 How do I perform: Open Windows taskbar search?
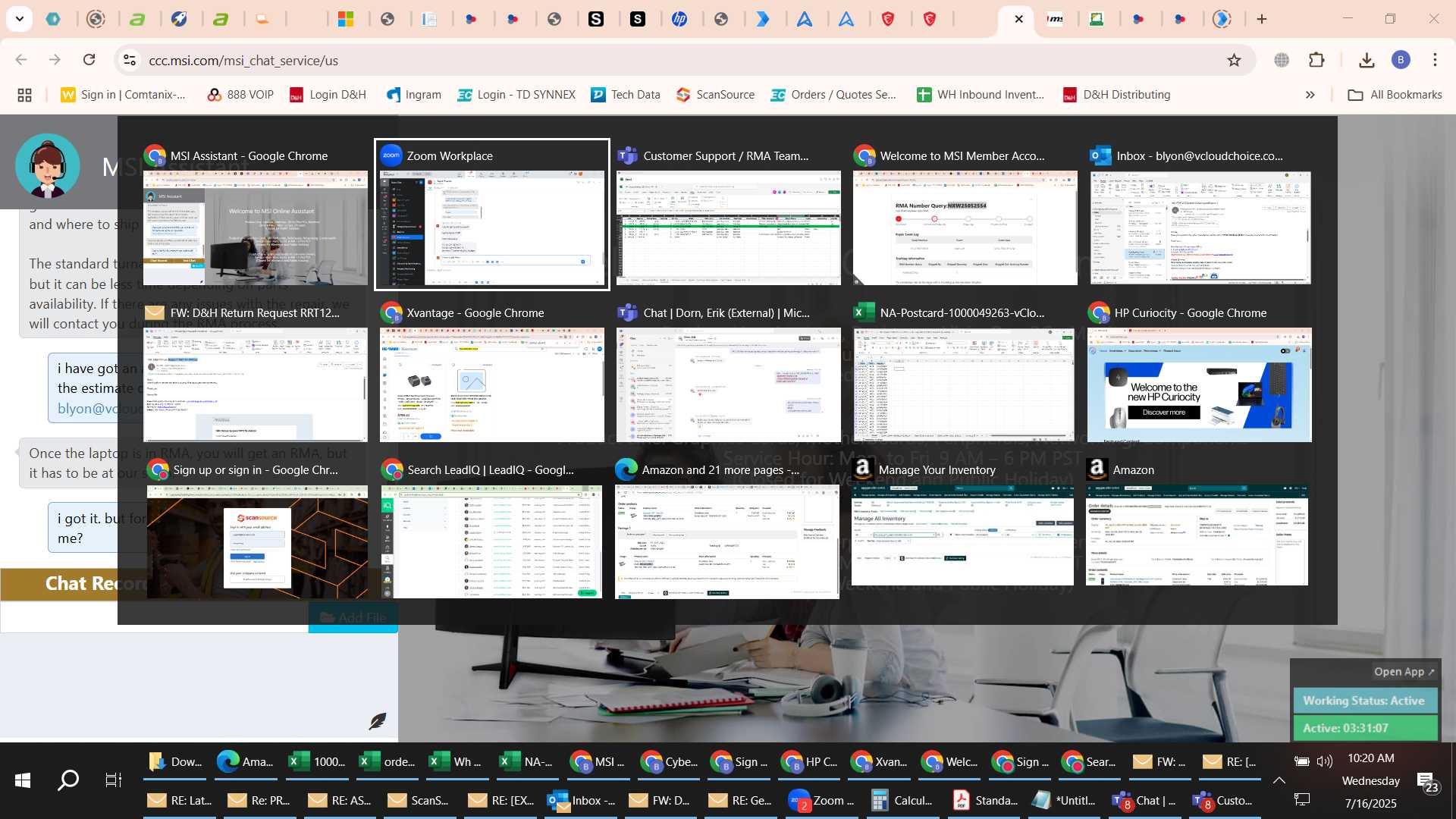coord(68,780)
